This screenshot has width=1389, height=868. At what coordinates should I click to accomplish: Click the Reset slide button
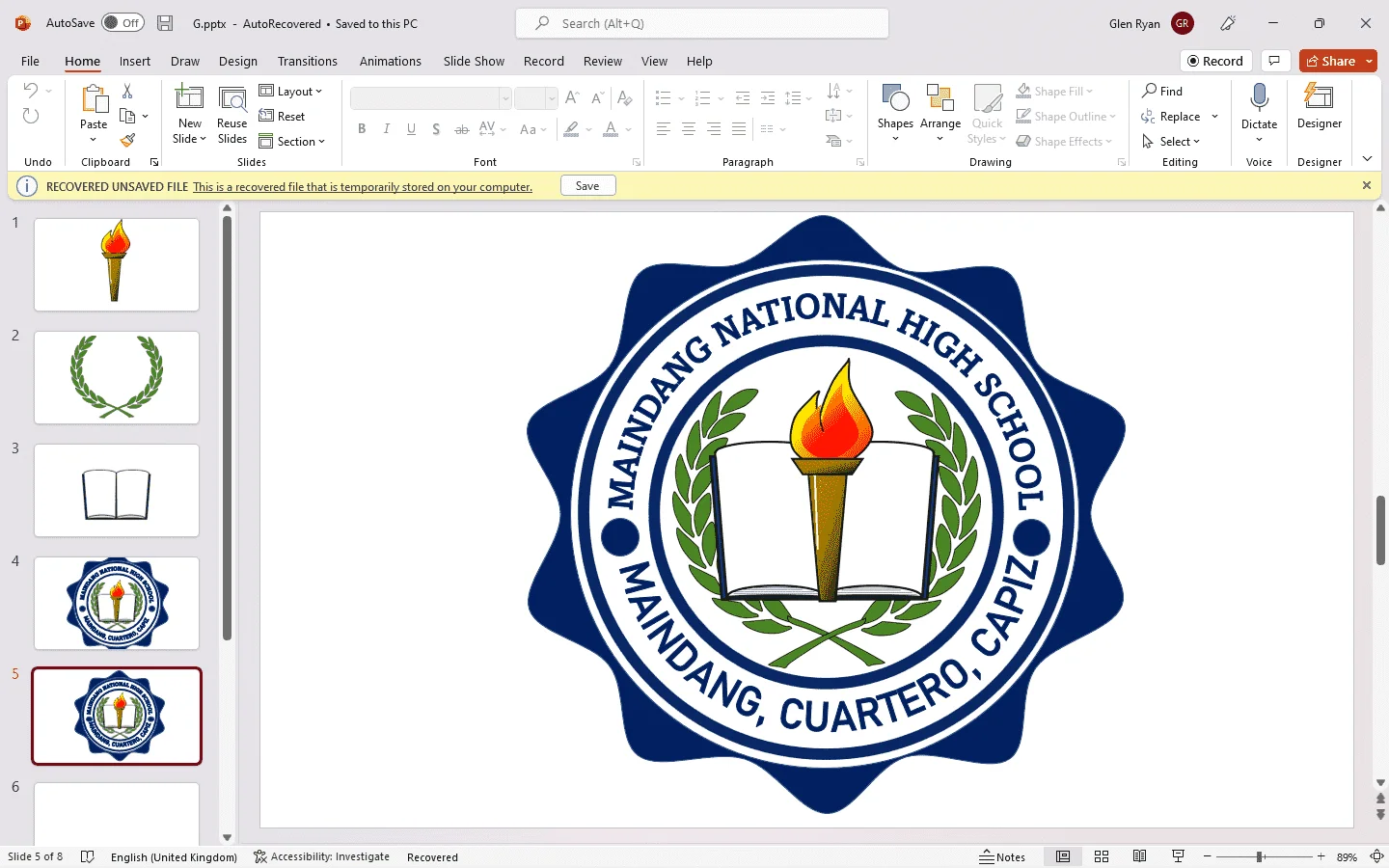point(282,116)
